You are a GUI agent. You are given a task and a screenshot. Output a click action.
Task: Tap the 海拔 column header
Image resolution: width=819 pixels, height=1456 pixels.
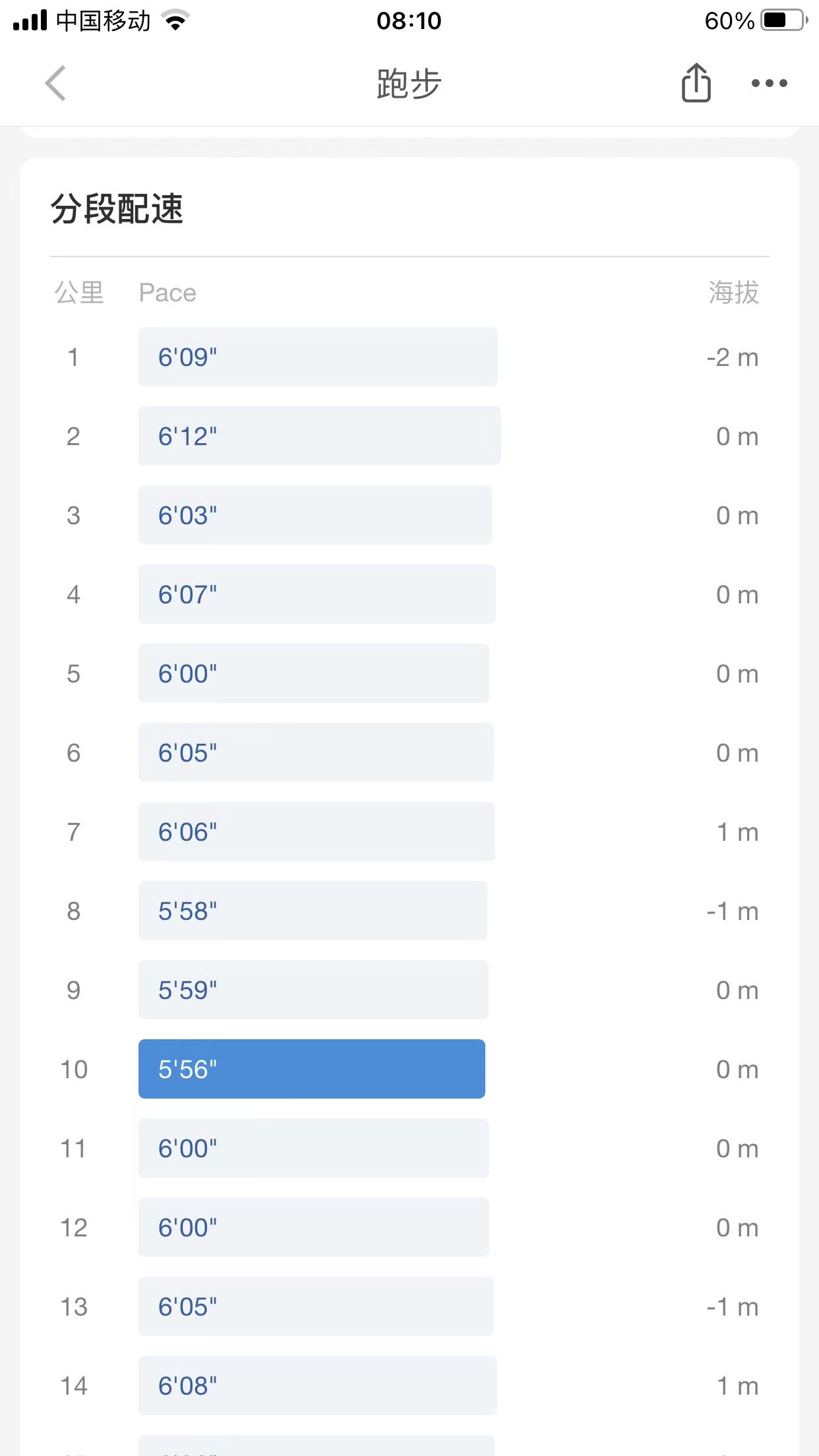pos(733,293)
